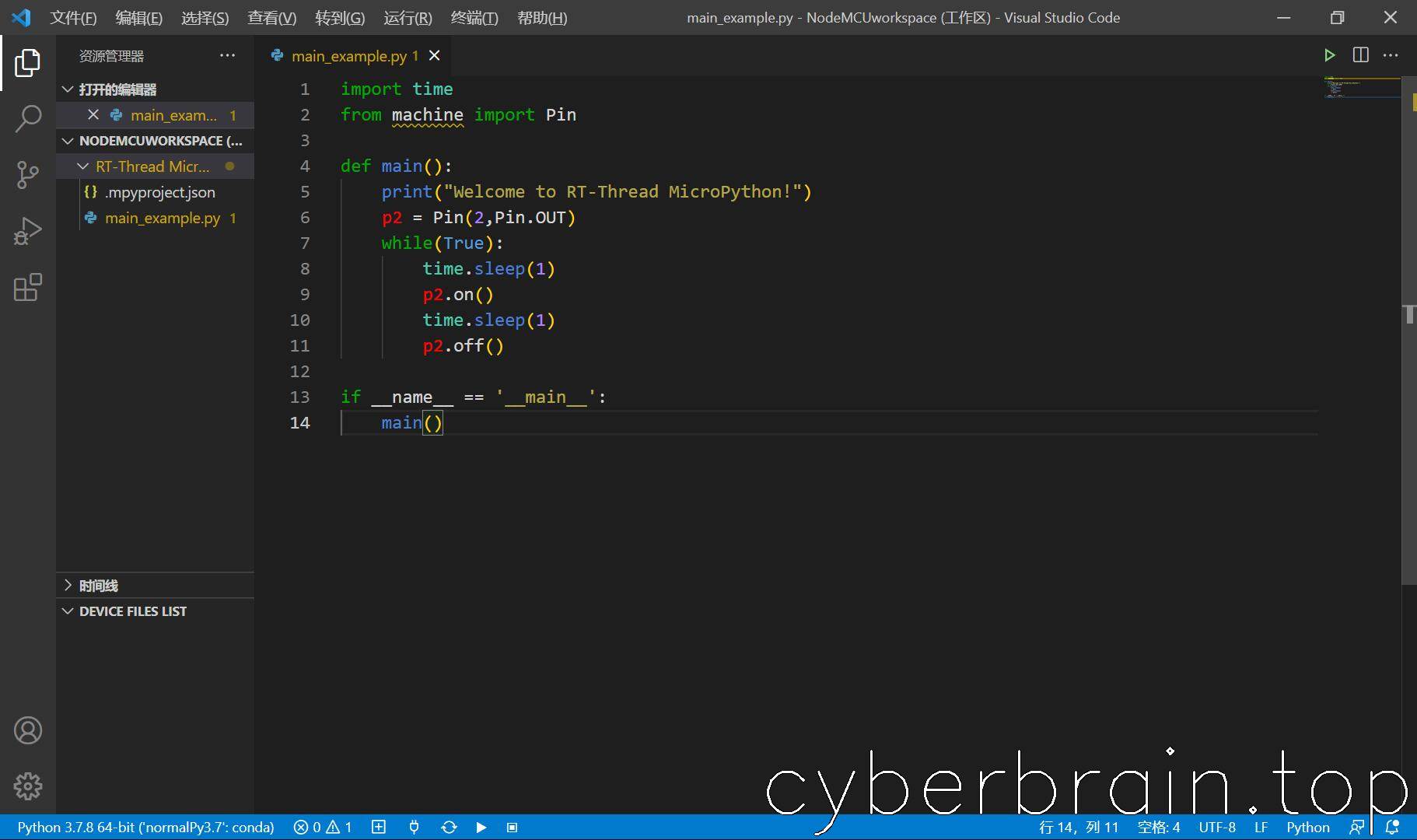The height and width of the screenshot is (840, 1417).
Task: Click line number 7 in the gutter
Action: coord(305,243)
